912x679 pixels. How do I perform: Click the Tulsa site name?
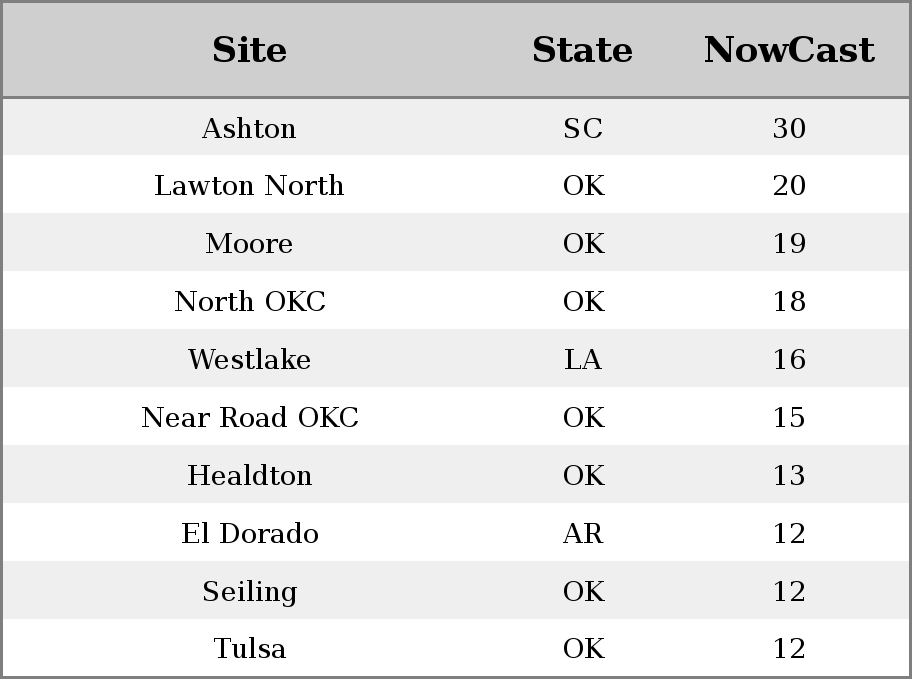pyautogui.click(x=250, y=648)
